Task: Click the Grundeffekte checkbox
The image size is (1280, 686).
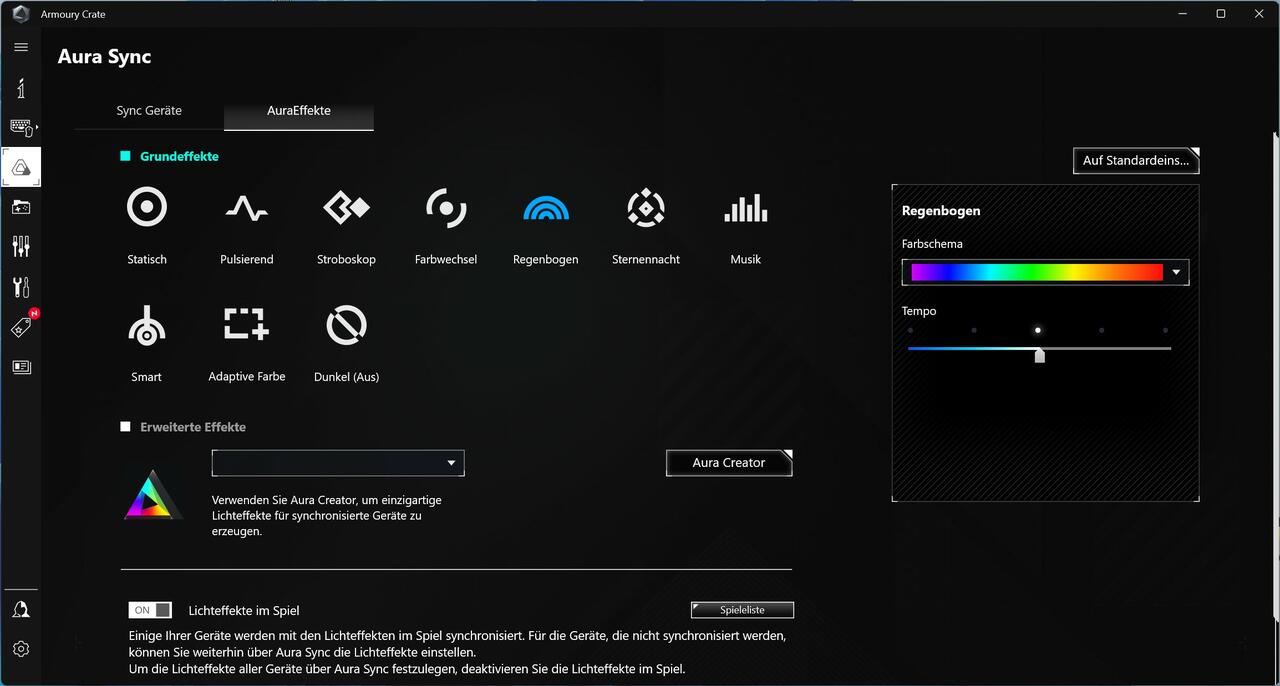Action: (126, 156)
